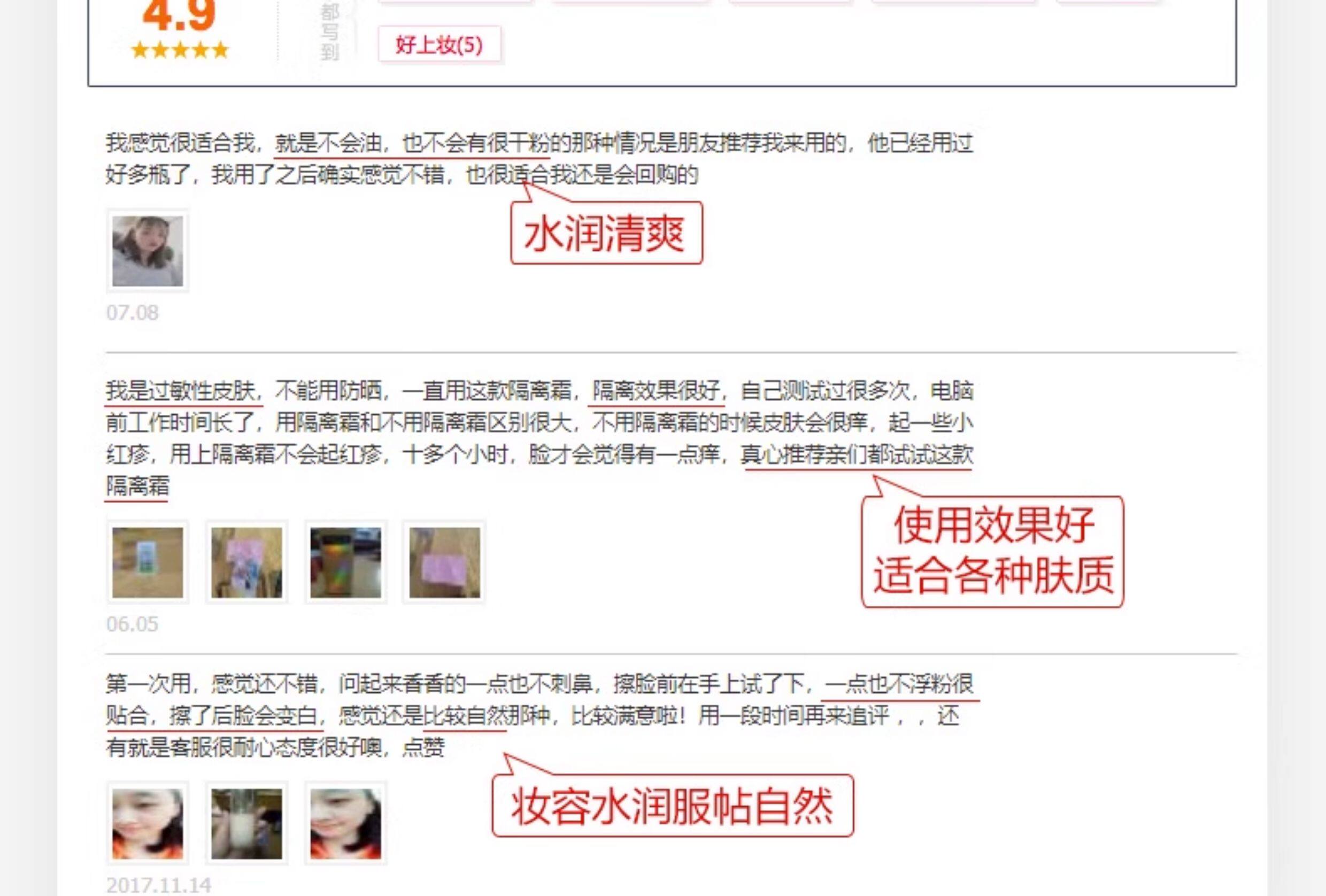Viewport: 1326px width, 896px height.
Task: Open the holographic box photo thumbnail
Action: pyautogui.click(x=346, y=562)
